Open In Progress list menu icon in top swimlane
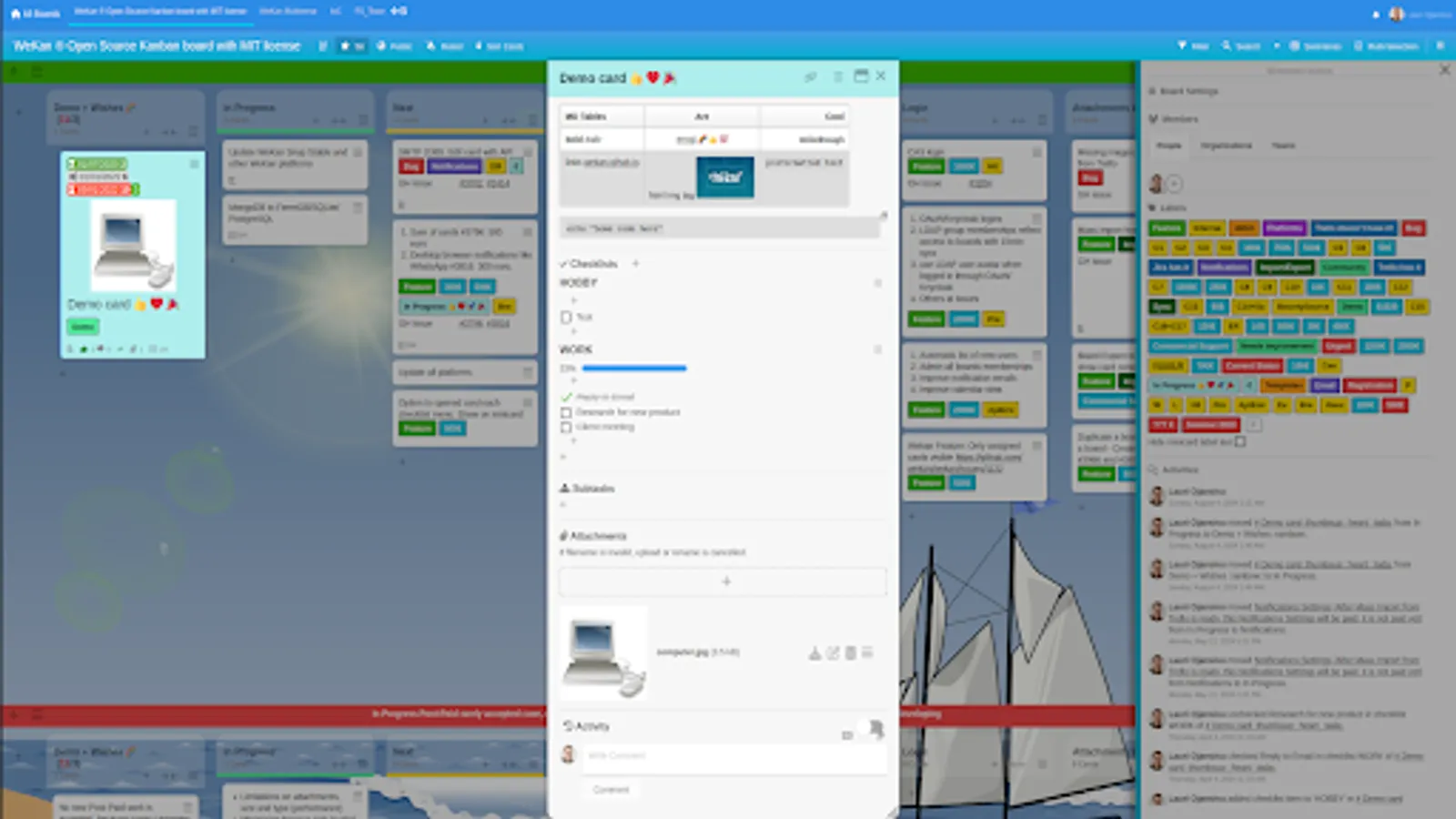This screenshot has height=819, width=1456. click(x=362, y=121)
